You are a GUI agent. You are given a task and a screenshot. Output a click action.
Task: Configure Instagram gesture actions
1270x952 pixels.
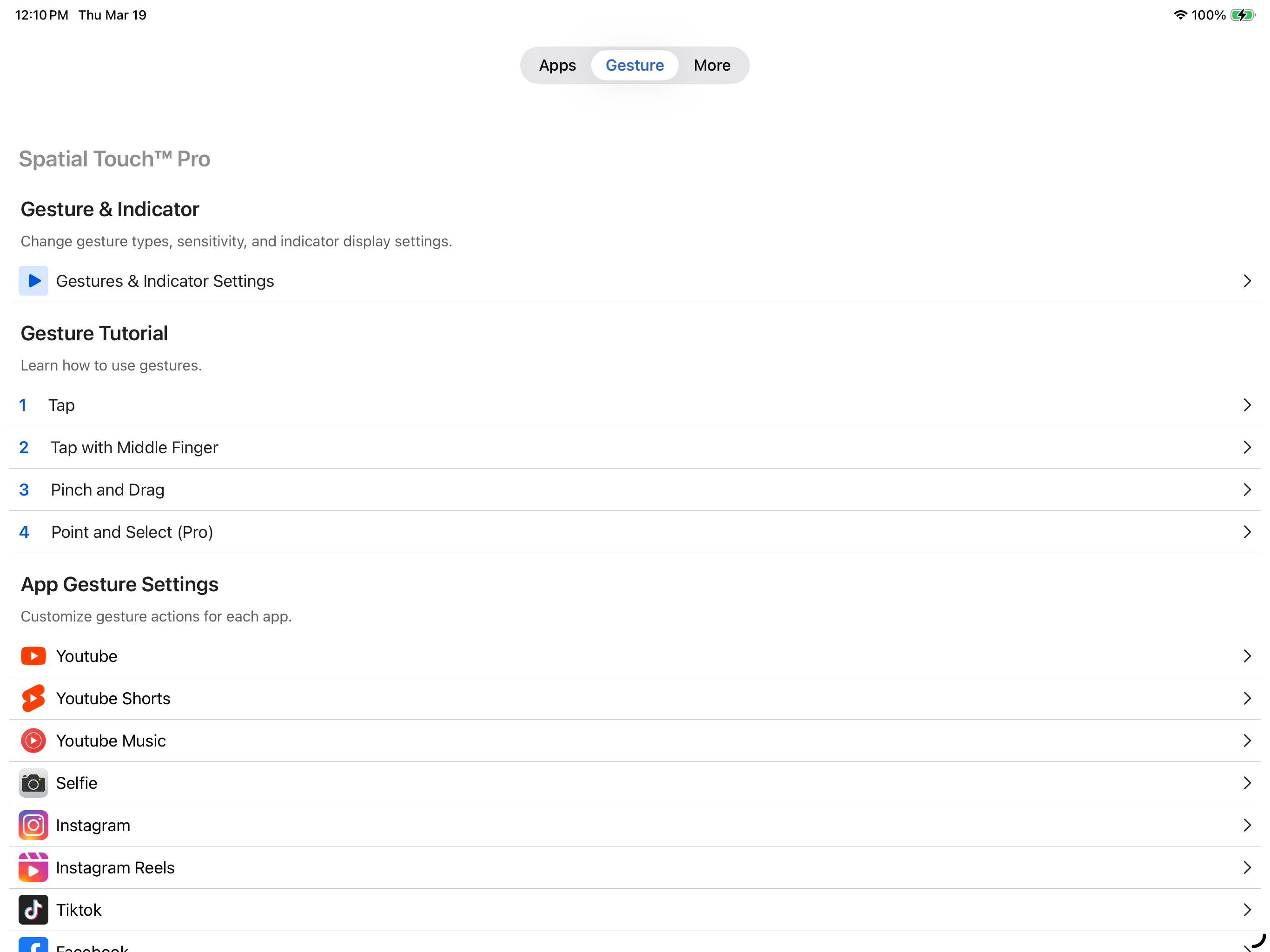(635, 825)
